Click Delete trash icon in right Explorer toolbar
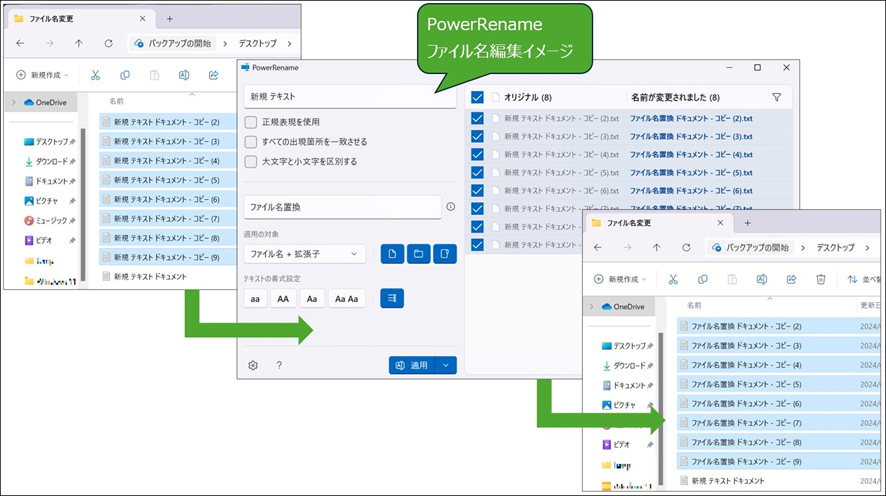Viewport: 886px width, 496px height. click(821, 279)
